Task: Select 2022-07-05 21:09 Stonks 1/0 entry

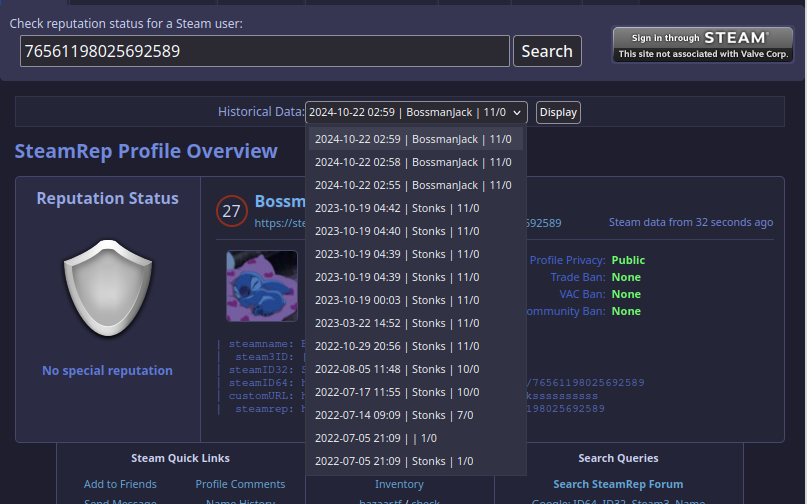Action: tap(416, 461)
